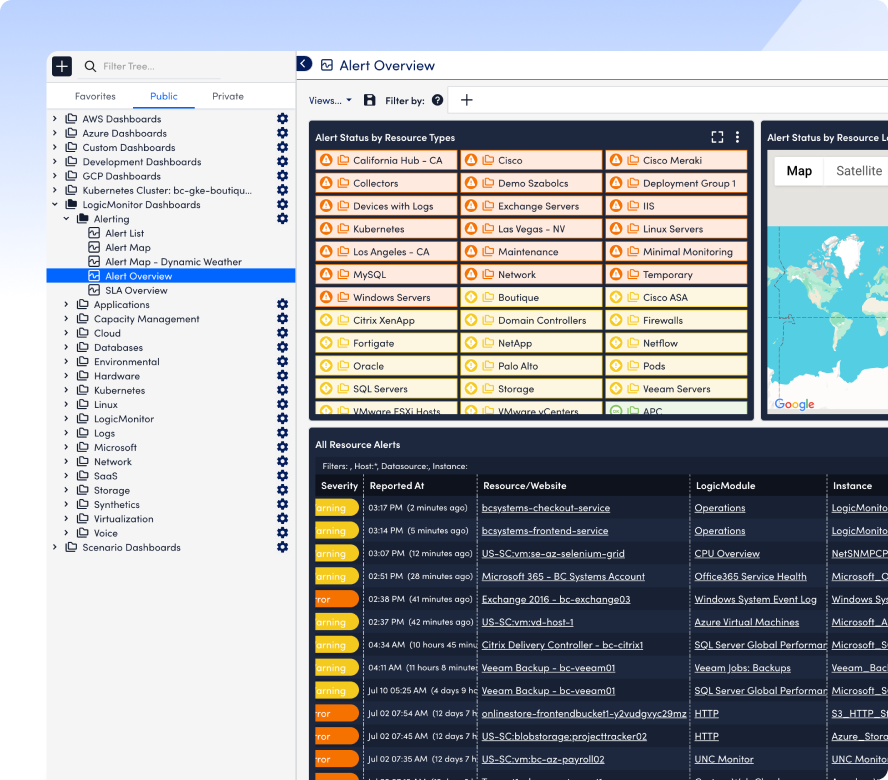Click the alert icon beside California Hub - CA

[x=326, y=160]
